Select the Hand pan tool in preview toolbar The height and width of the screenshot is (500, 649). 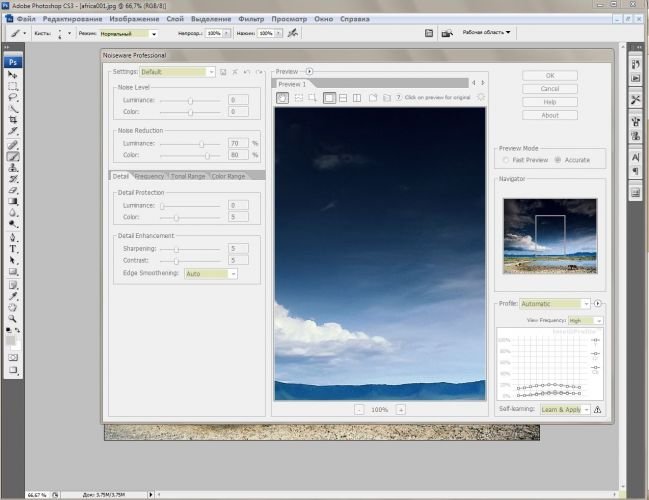[x=283, y=98]
